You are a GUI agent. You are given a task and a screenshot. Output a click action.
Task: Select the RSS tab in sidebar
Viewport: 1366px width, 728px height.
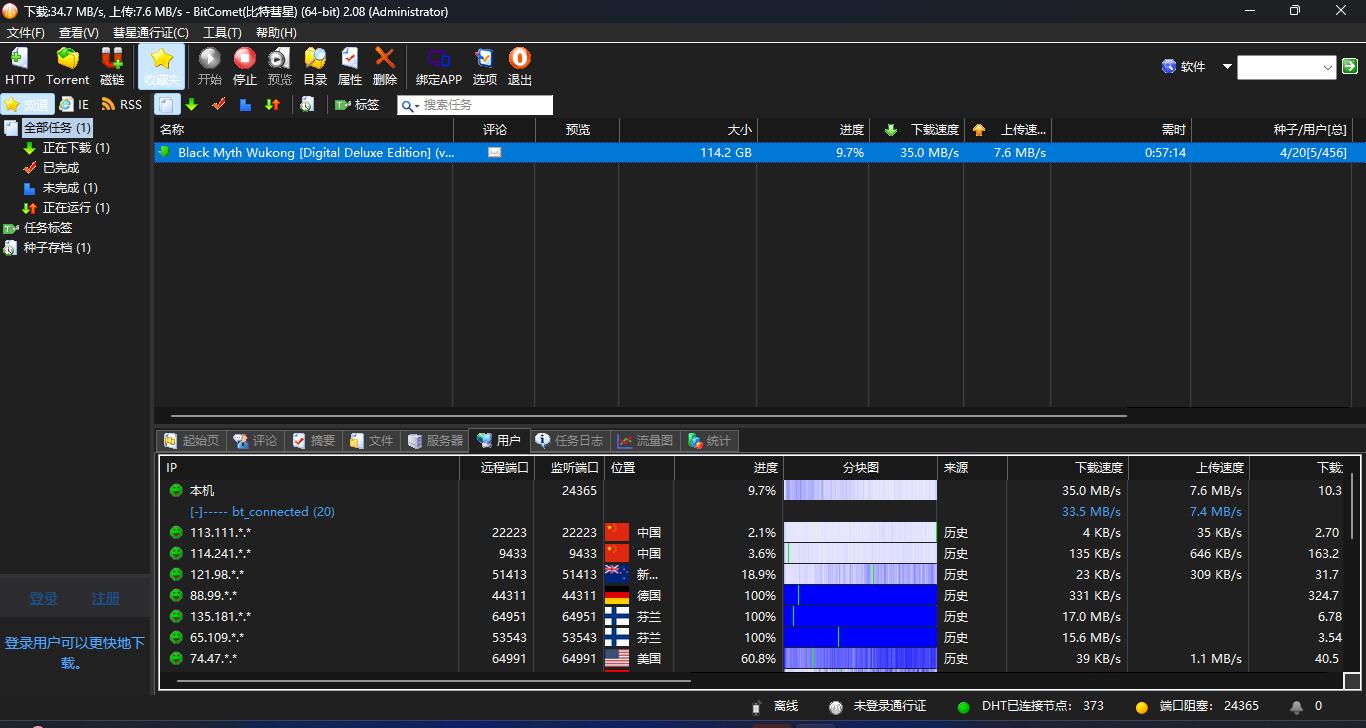click(122, 104)
